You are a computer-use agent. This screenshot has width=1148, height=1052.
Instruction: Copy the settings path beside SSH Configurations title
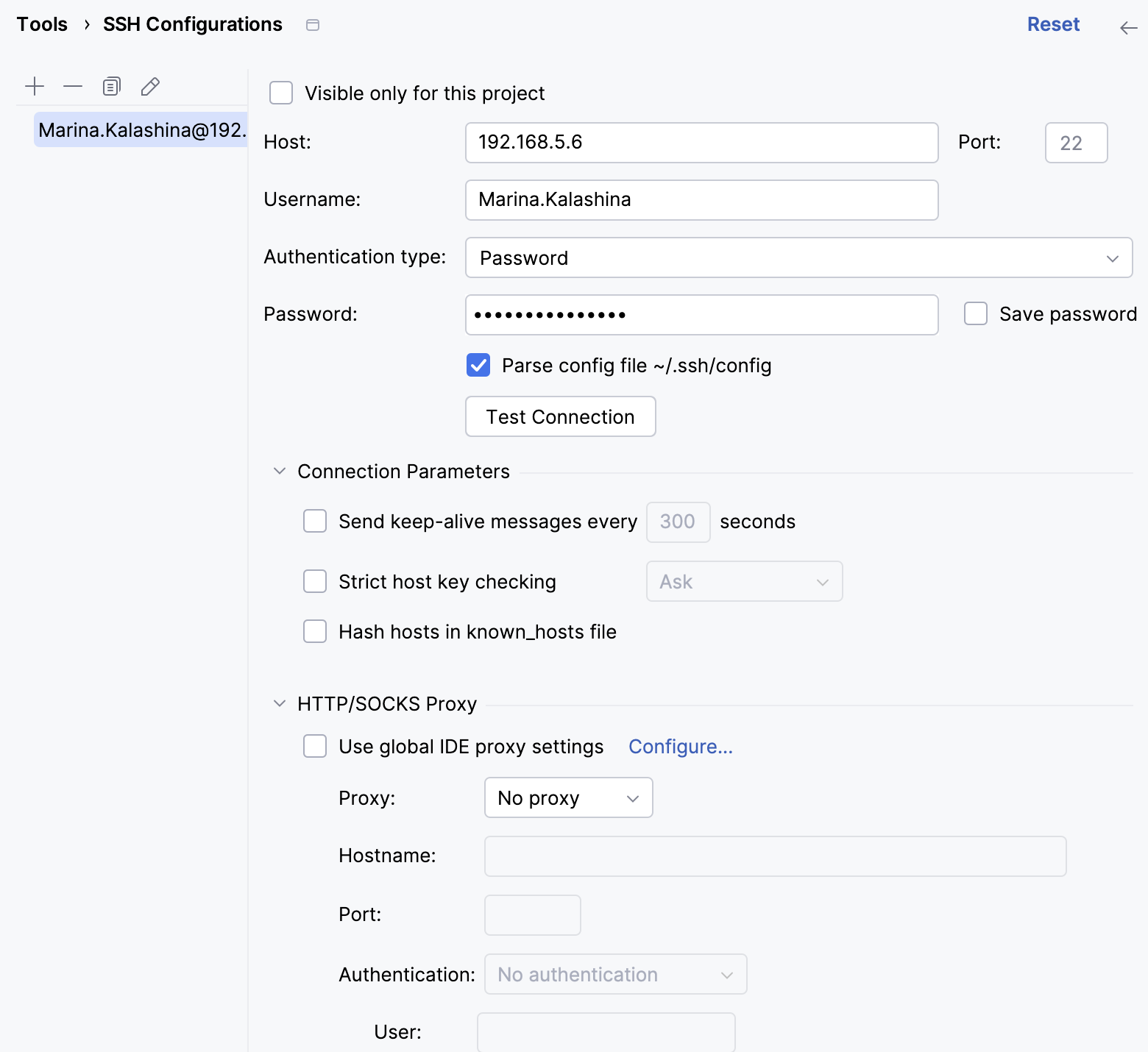312,24
